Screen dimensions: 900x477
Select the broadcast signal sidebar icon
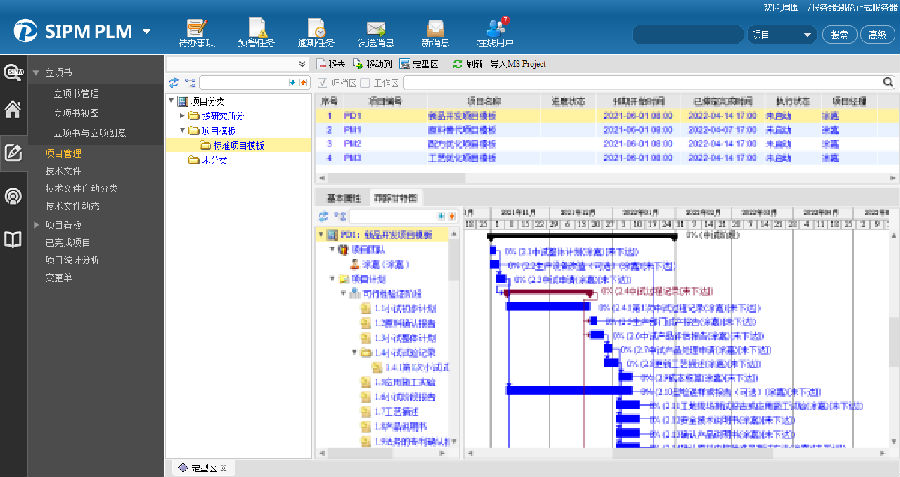pos(13,196)
